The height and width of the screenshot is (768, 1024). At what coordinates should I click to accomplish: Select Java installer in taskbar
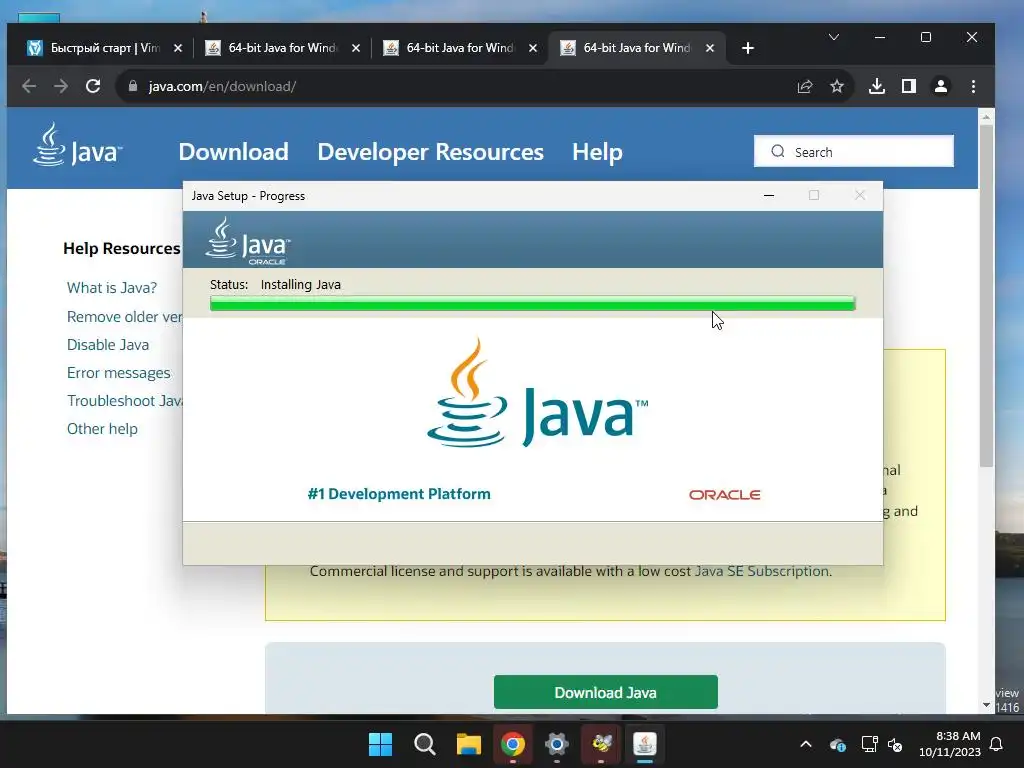pyautogui.click(x=645, y=744)
